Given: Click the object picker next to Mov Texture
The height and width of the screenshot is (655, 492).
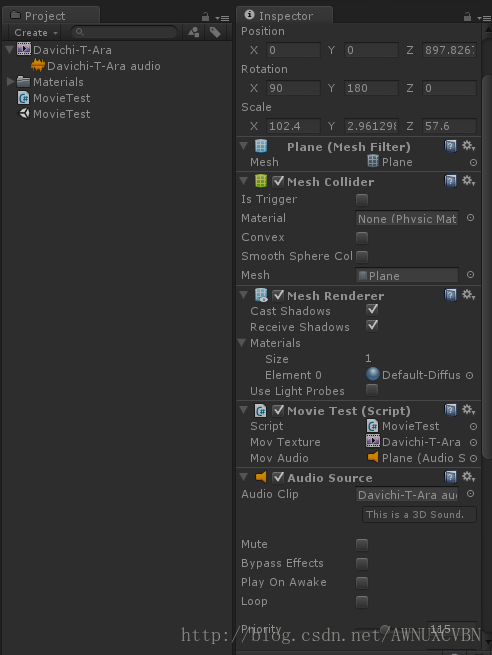Looking at the screenshot, I should (473, 442).
